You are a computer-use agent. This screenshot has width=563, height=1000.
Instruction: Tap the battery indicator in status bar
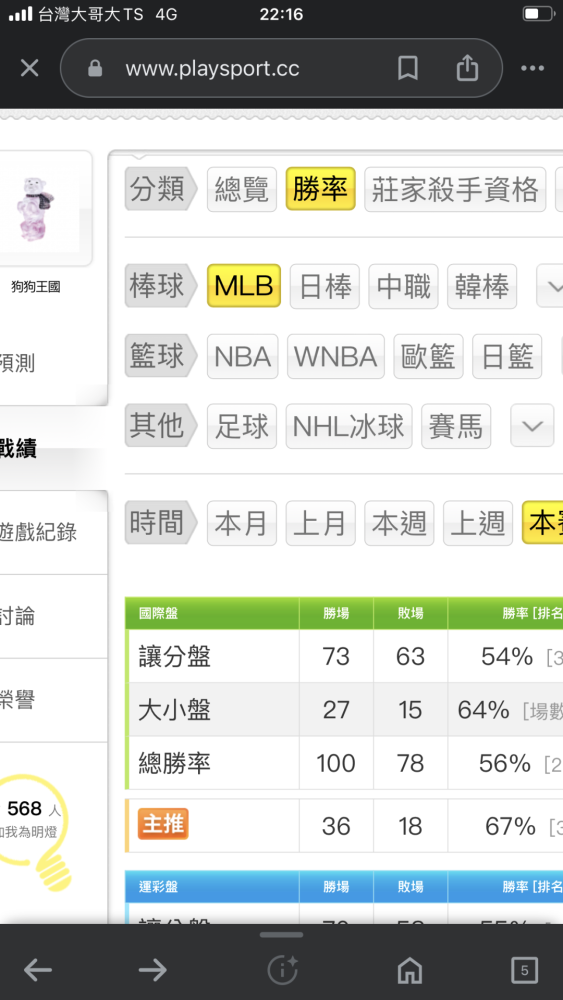point(538,14)
